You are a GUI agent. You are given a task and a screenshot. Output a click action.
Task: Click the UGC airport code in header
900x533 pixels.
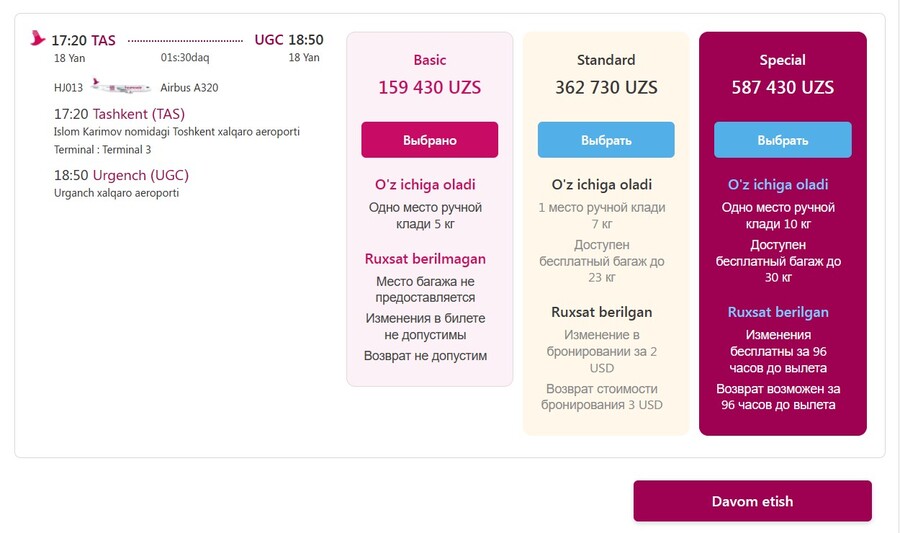click(x=269, y=40)
